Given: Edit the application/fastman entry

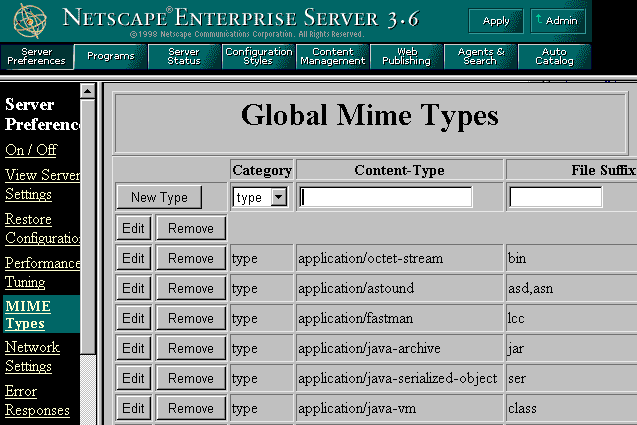Looking at the screenshot, I should (133, 319).
